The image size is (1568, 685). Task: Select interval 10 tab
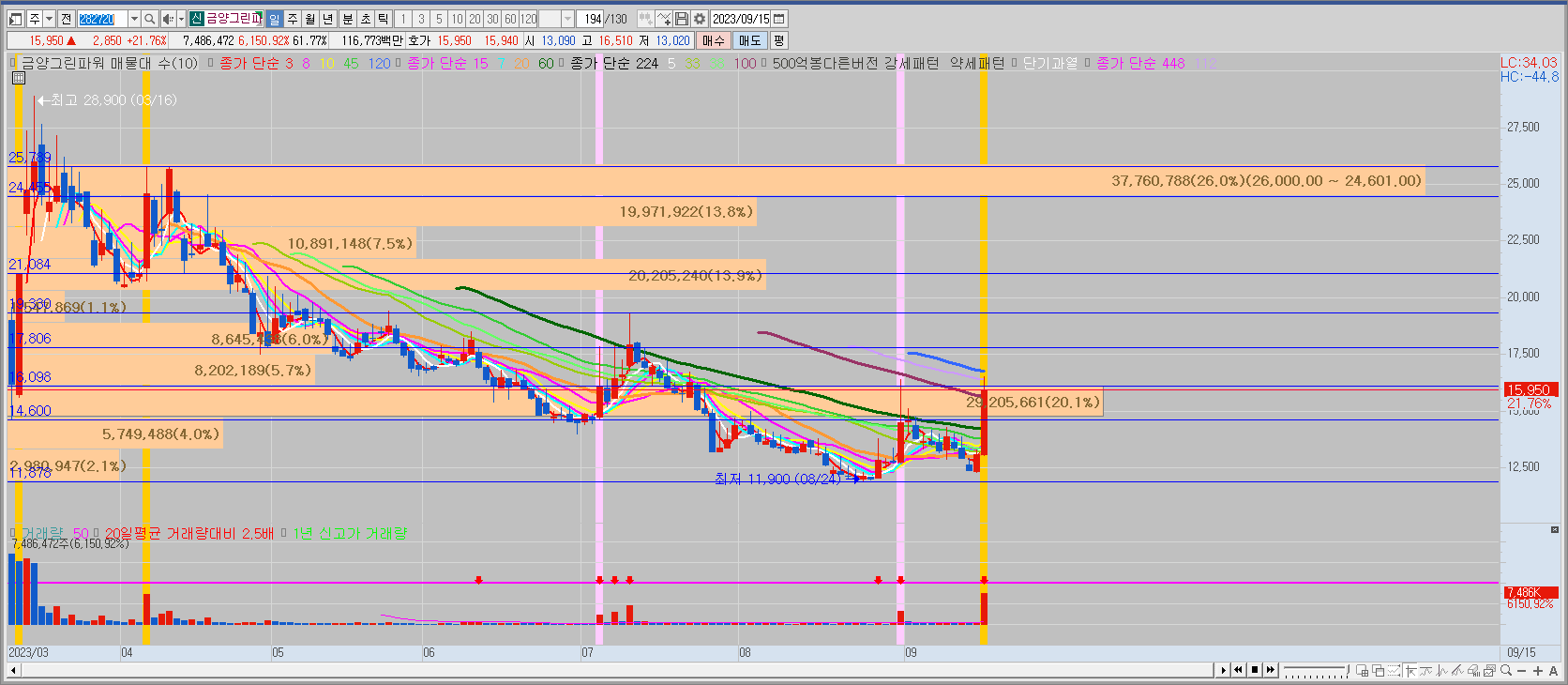(457, 19)
